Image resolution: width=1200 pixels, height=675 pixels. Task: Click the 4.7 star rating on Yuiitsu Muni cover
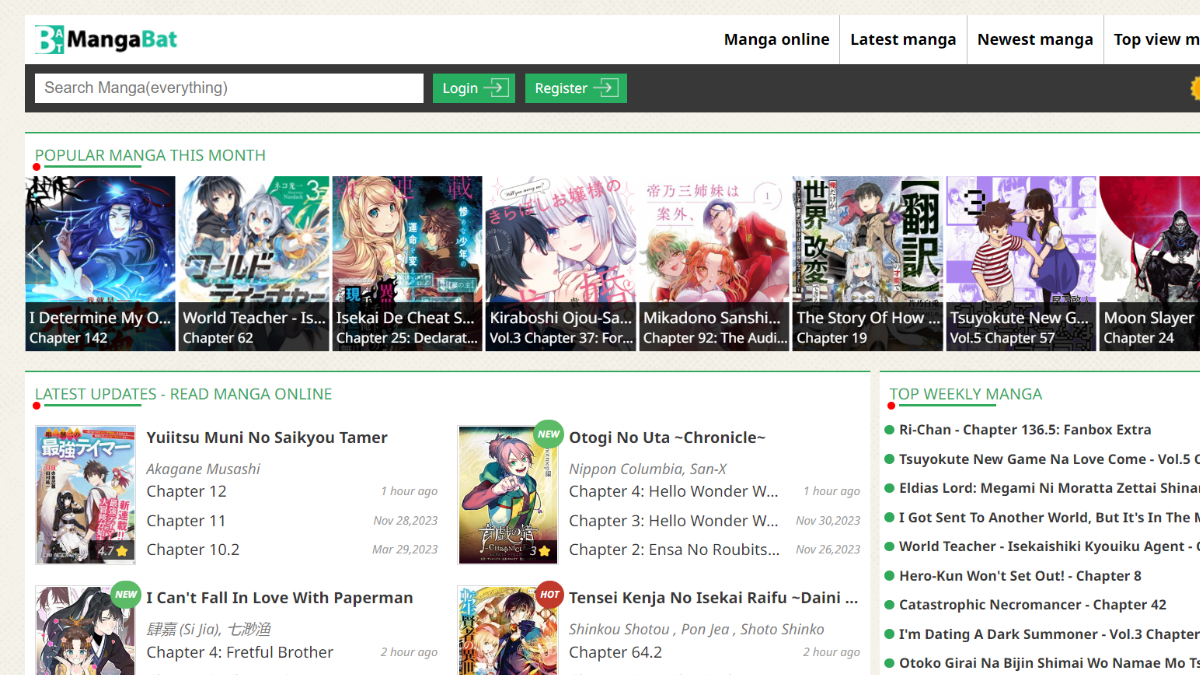pyautogui.click(x=112, y=550)
